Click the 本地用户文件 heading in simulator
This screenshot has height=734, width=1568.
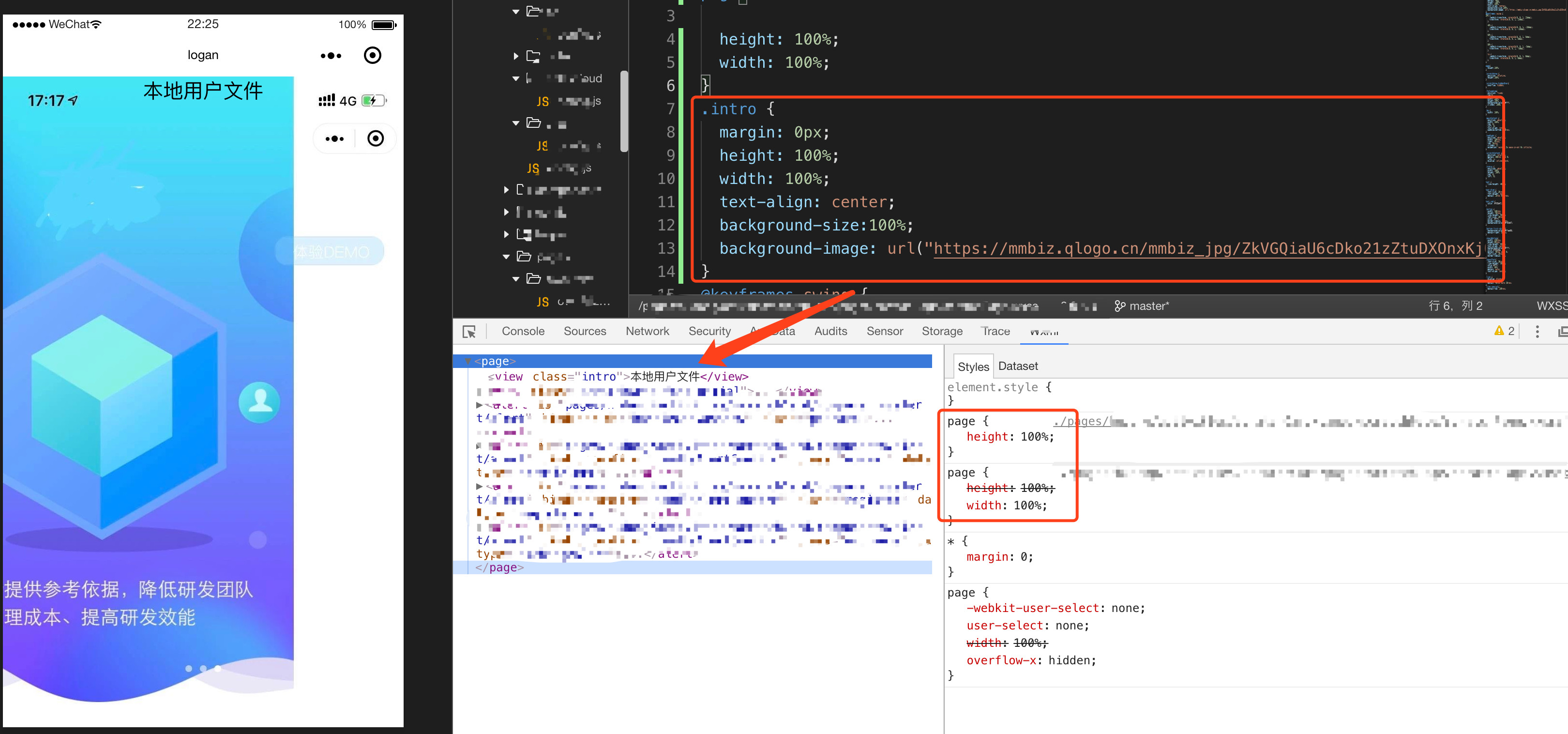pyautogui.click(x=203, y=92)
